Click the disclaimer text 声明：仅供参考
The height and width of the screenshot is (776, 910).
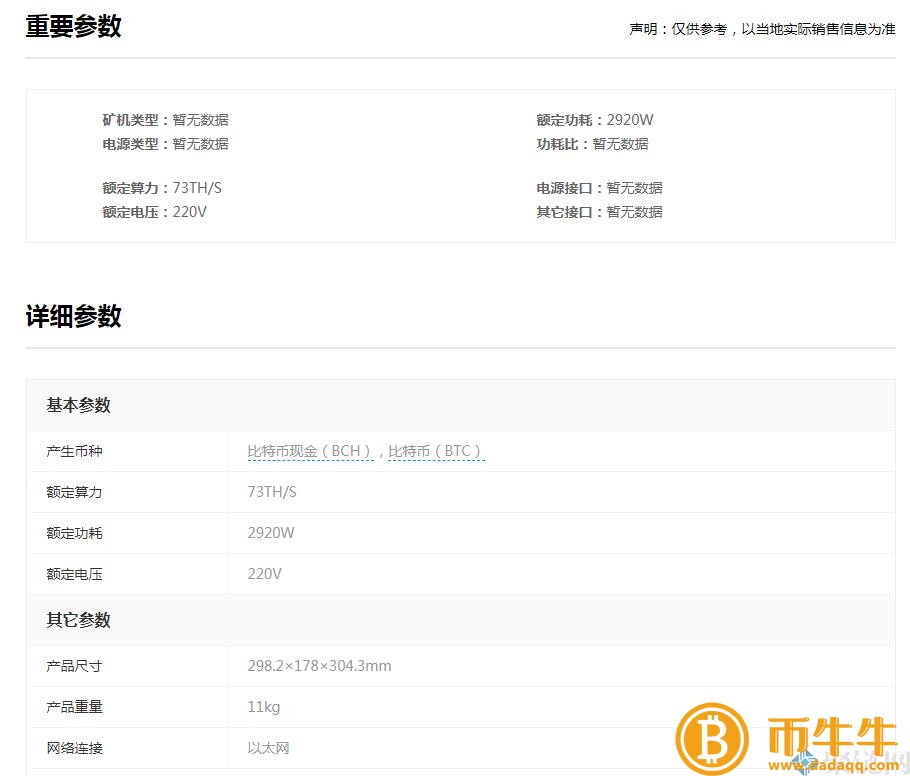tap(680, 29)
